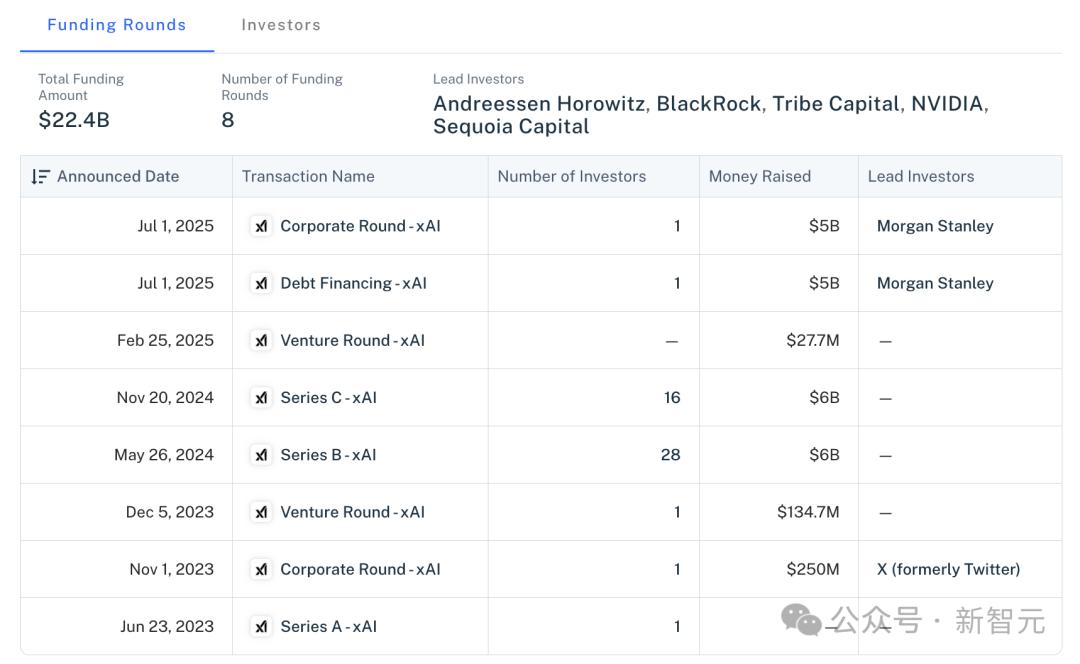Image resolution: width=1080 pixels, height=664 pixels.
Task: Click xAI logo in Dec 5, 2023 Venture Round row
Action: click(260, 512)
